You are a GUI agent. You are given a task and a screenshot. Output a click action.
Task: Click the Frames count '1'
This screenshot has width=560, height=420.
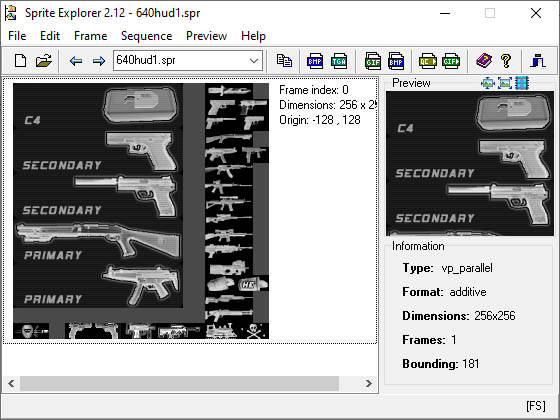(x=454, y=340)
